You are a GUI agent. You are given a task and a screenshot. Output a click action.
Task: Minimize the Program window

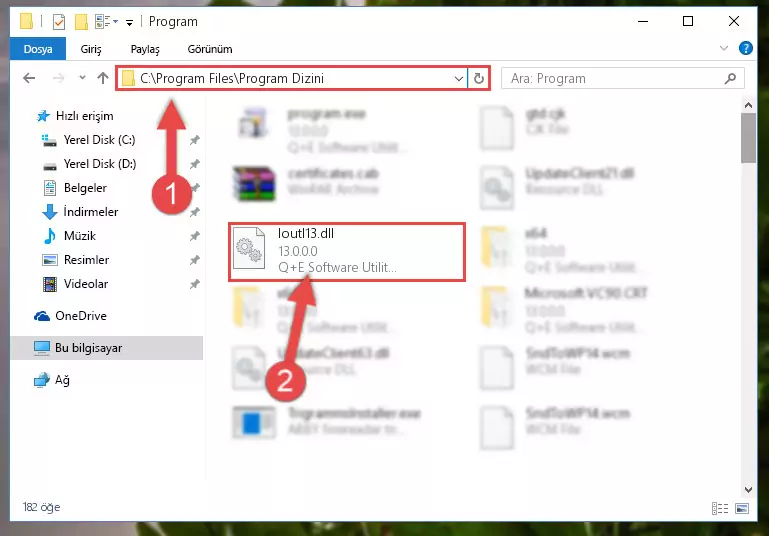pos(643,21)
